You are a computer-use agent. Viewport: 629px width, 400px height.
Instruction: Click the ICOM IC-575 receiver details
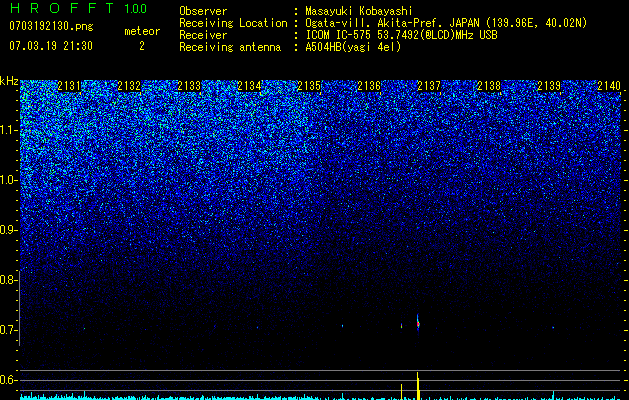(x=401, y=35)
